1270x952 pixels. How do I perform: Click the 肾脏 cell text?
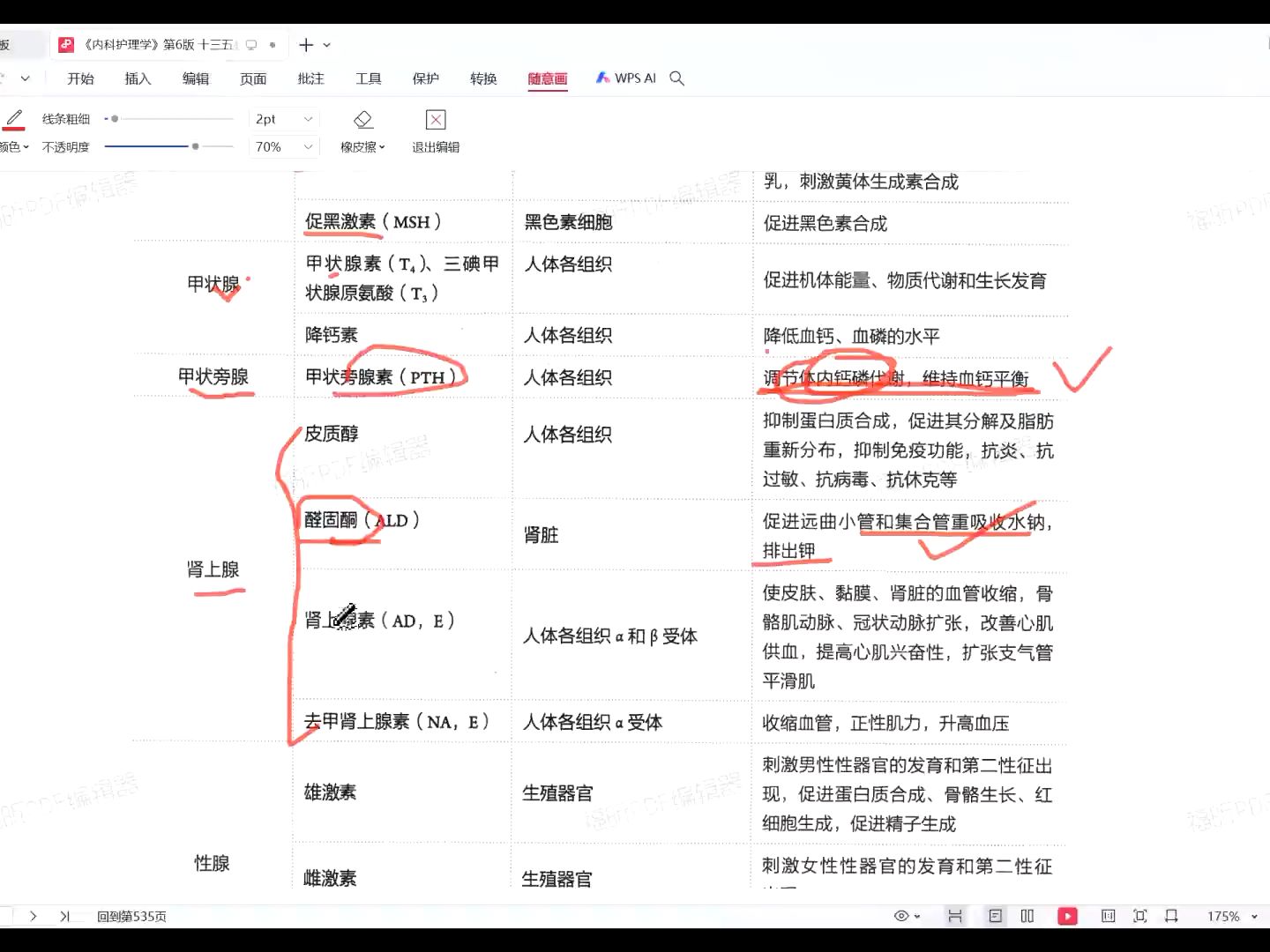pos(541,535)
